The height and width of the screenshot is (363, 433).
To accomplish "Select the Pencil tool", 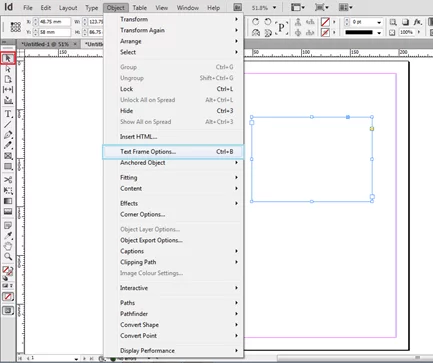I will pyautogui.click(x=8, y=145).
